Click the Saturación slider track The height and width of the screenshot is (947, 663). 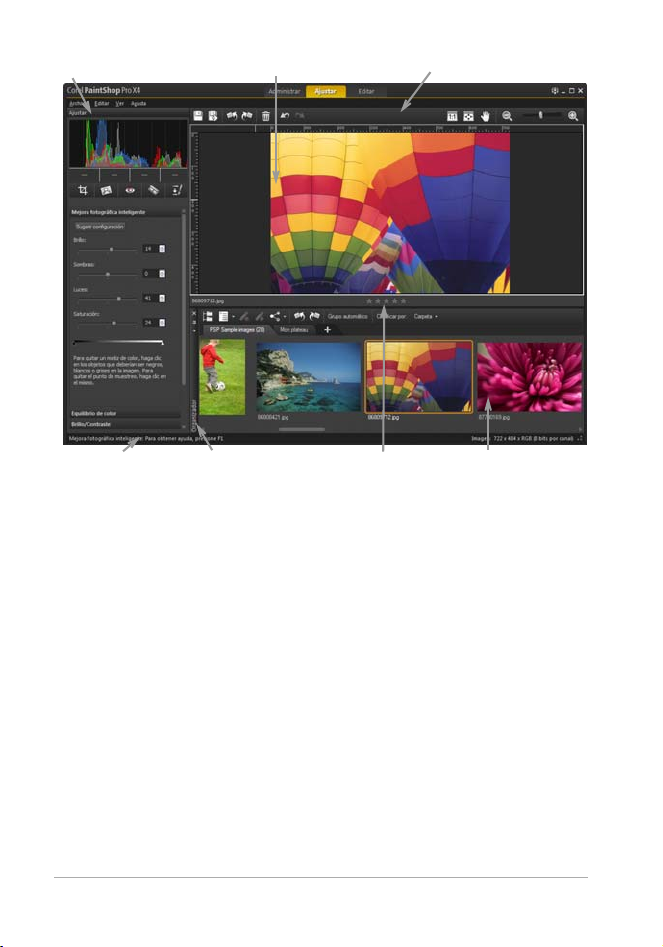pos(107,323)
